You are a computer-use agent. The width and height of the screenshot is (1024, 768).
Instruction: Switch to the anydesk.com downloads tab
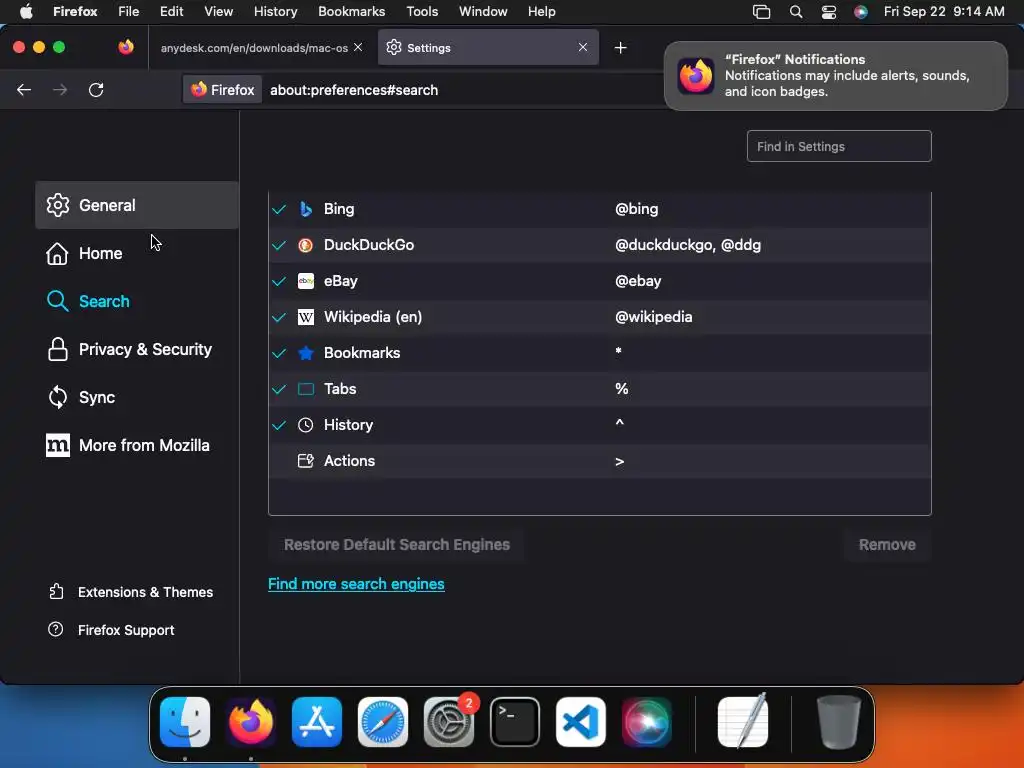coord(254,48)
